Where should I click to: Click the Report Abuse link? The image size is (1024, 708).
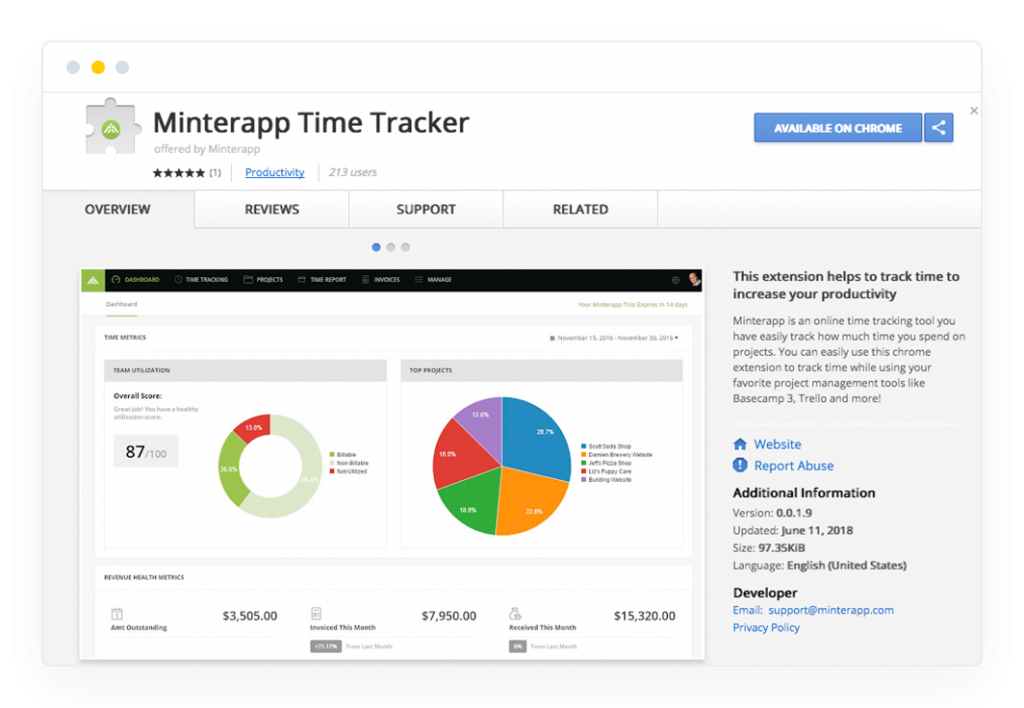793,466
